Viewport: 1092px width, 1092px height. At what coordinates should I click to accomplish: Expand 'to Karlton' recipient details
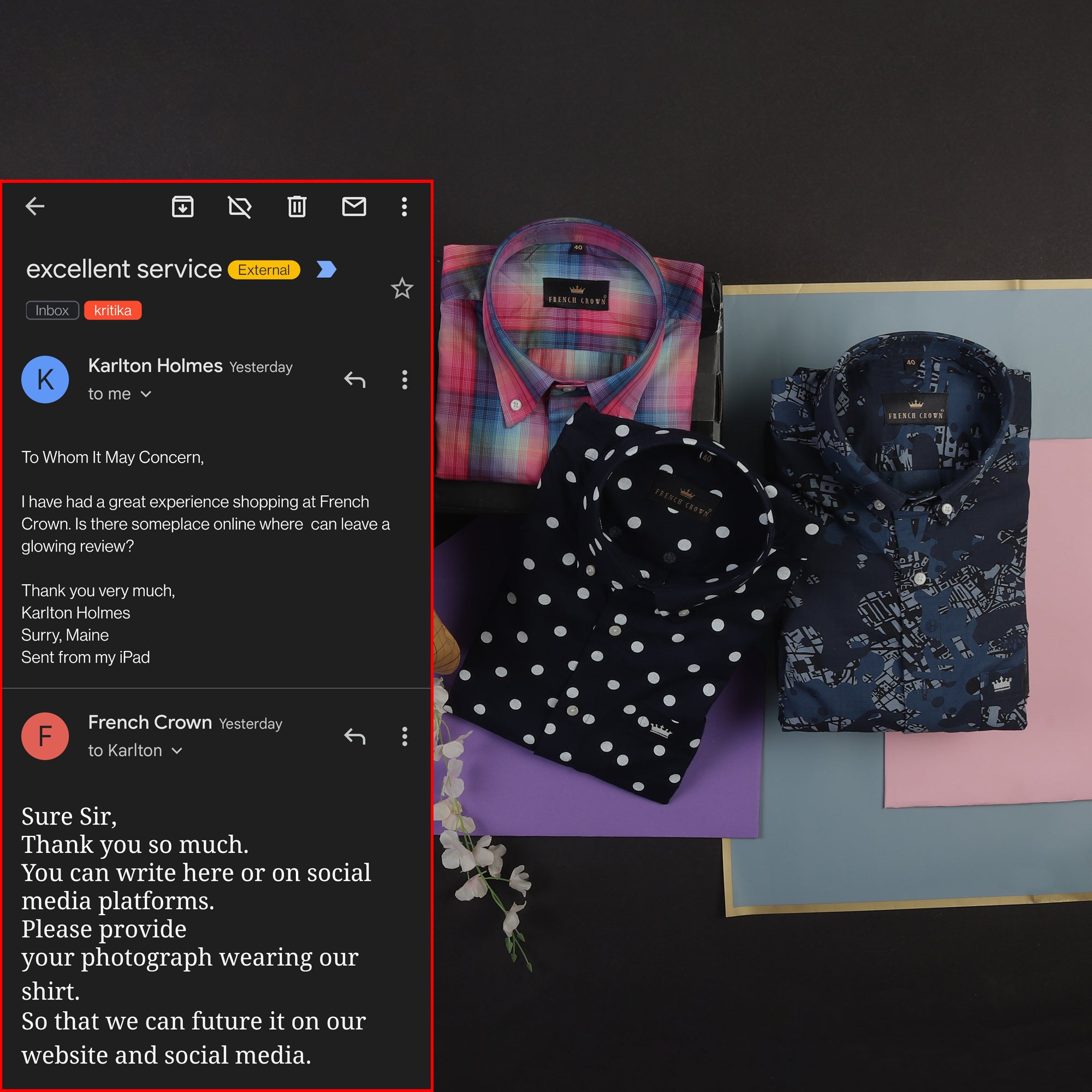177,751
